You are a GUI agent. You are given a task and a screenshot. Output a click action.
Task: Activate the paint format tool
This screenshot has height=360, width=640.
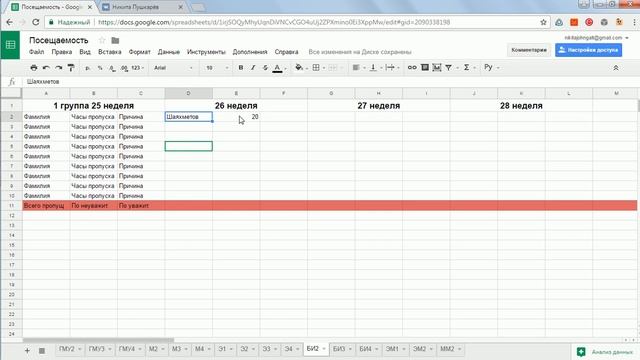pyautogui.click(x=71, y=68)
